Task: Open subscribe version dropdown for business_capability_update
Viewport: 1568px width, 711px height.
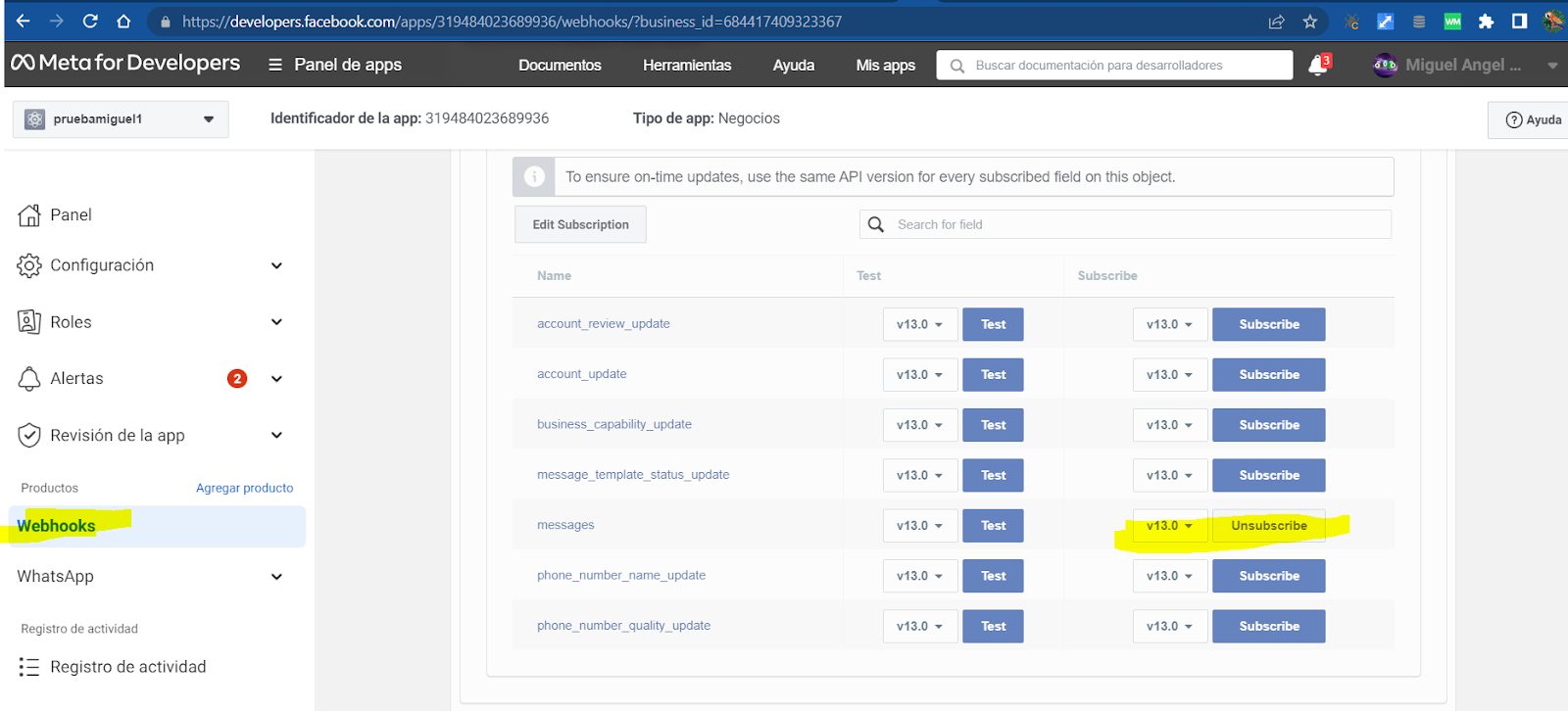Action: pyautogui.click(x=1170, y=425)
